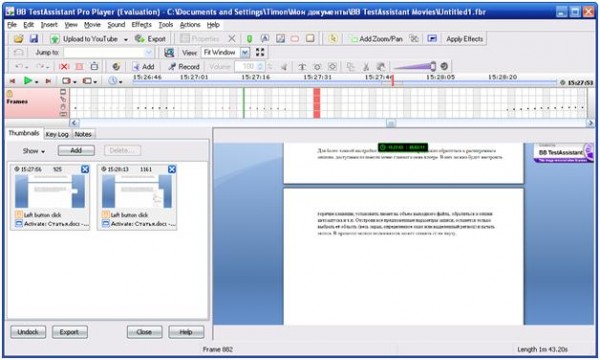Click the Help button at panel bottom

point(186,332)
